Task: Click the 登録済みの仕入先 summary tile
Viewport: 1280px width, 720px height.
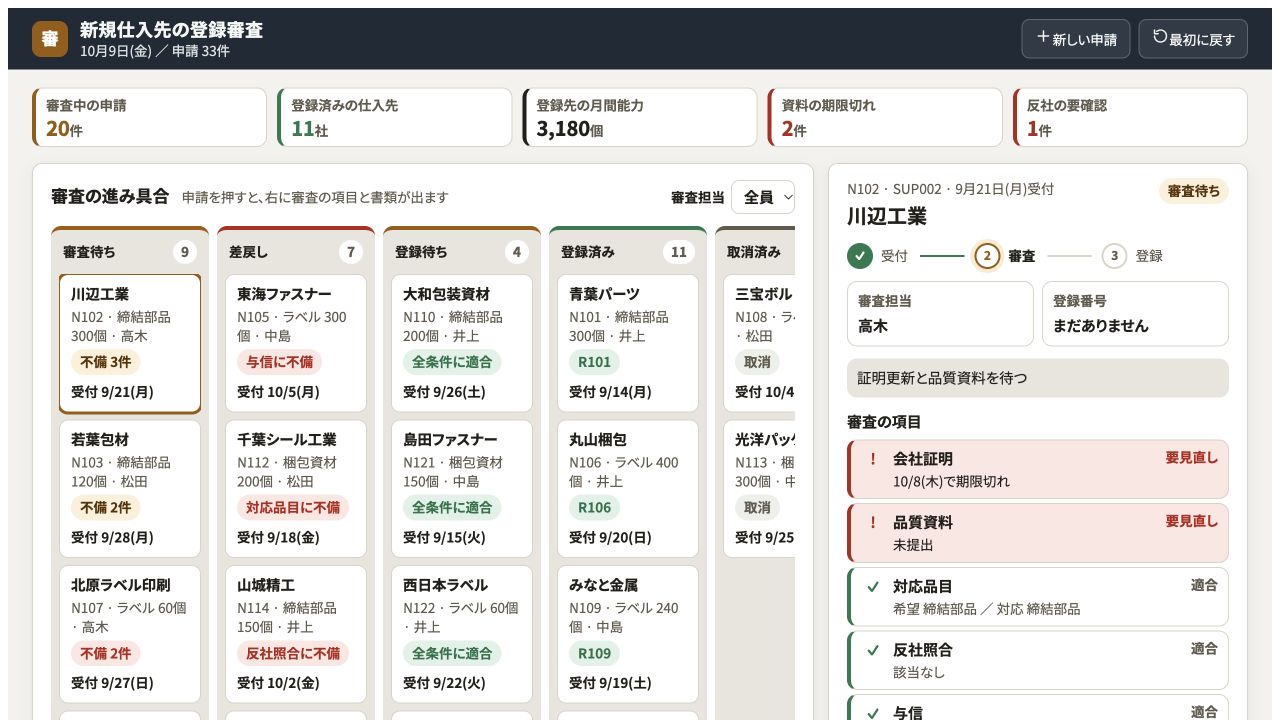Action: click(x=395, y=117)
